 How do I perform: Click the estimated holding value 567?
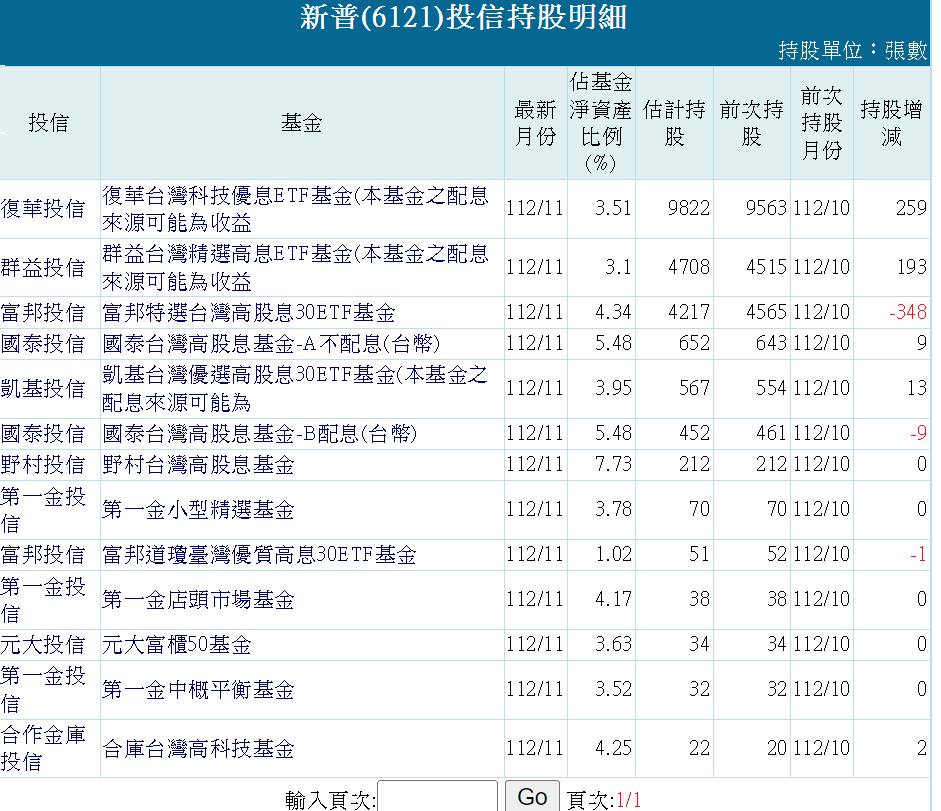point(694,388)
